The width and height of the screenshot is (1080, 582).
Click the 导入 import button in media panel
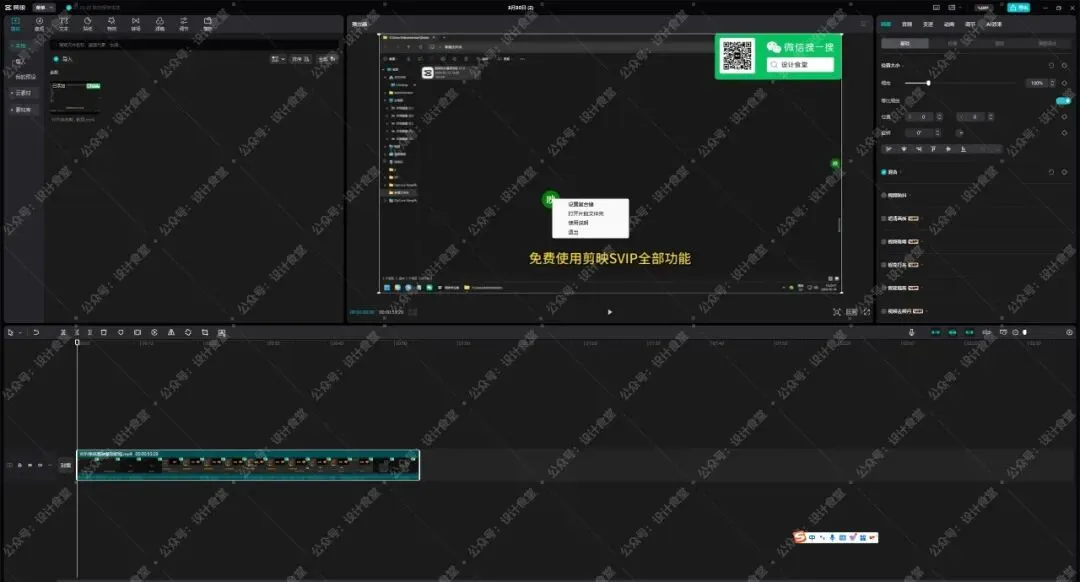(63, 59)
